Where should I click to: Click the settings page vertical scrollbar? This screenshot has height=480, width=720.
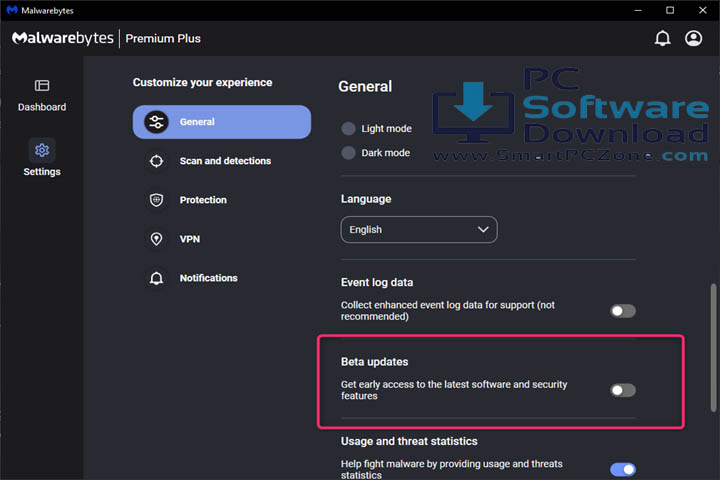(713, 348)
